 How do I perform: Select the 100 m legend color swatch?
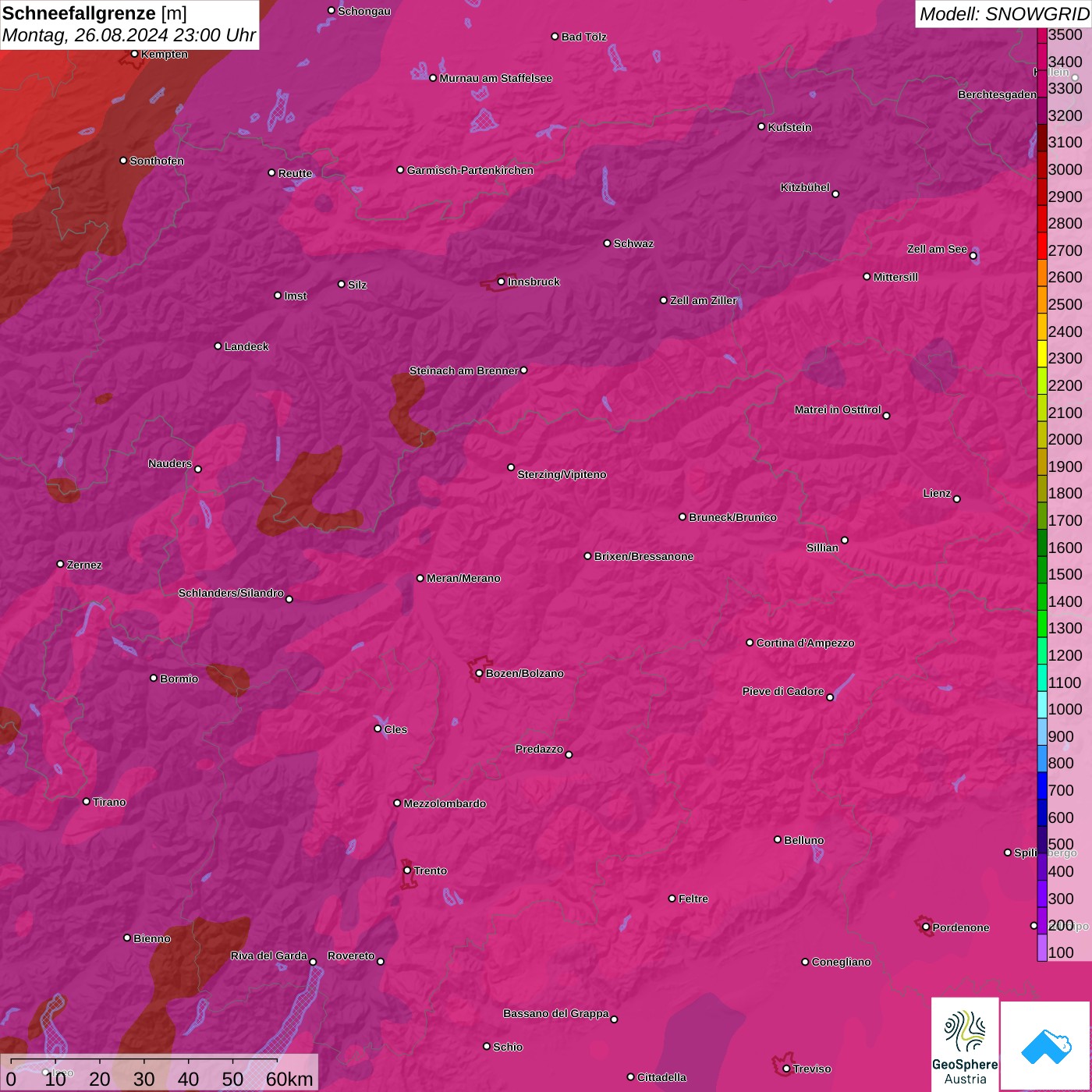pyautogui.click(x=1042, y=947)
